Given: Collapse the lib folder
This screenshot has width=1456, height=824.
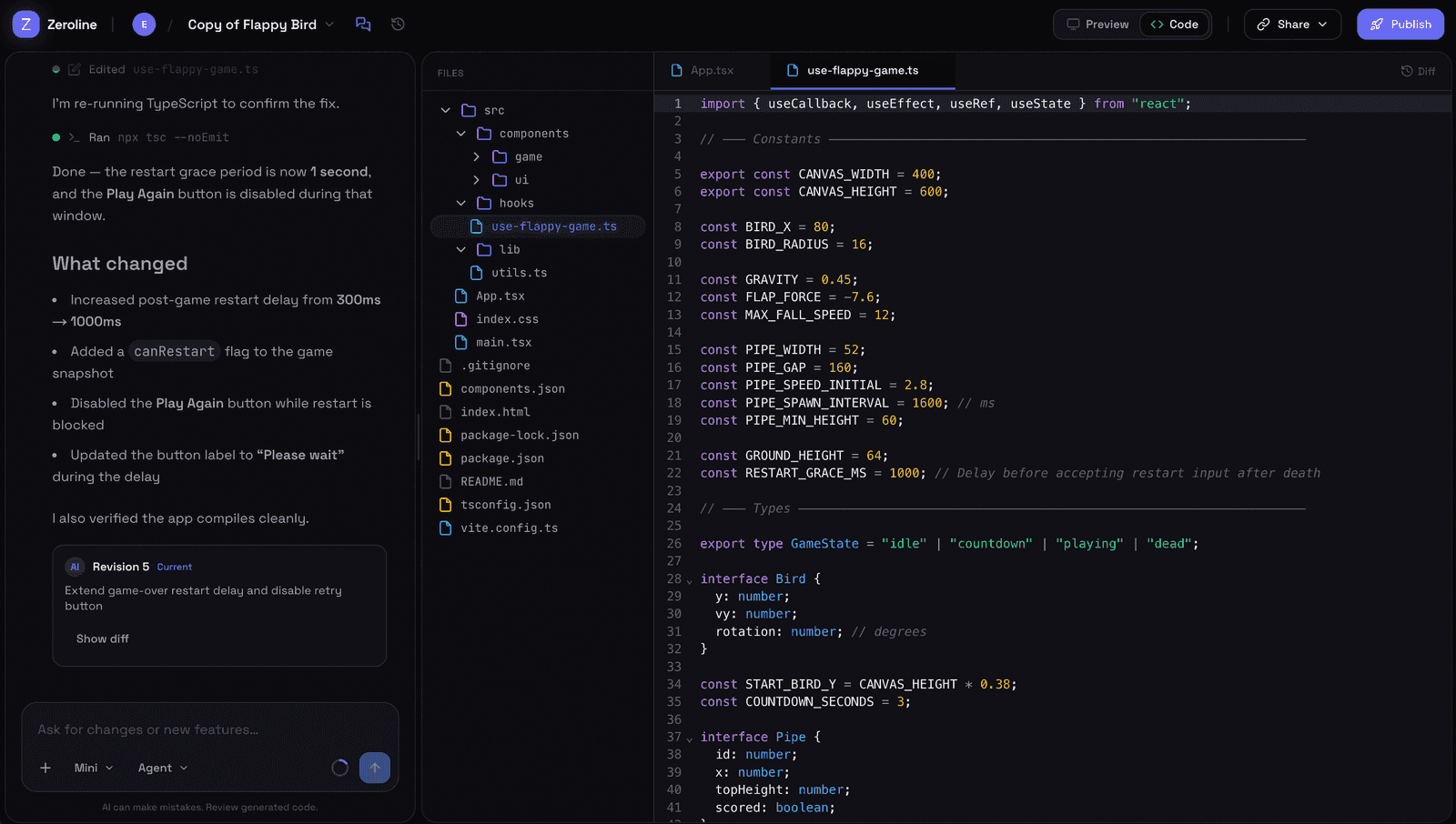Looking at the screenshot, I should 460,249.
